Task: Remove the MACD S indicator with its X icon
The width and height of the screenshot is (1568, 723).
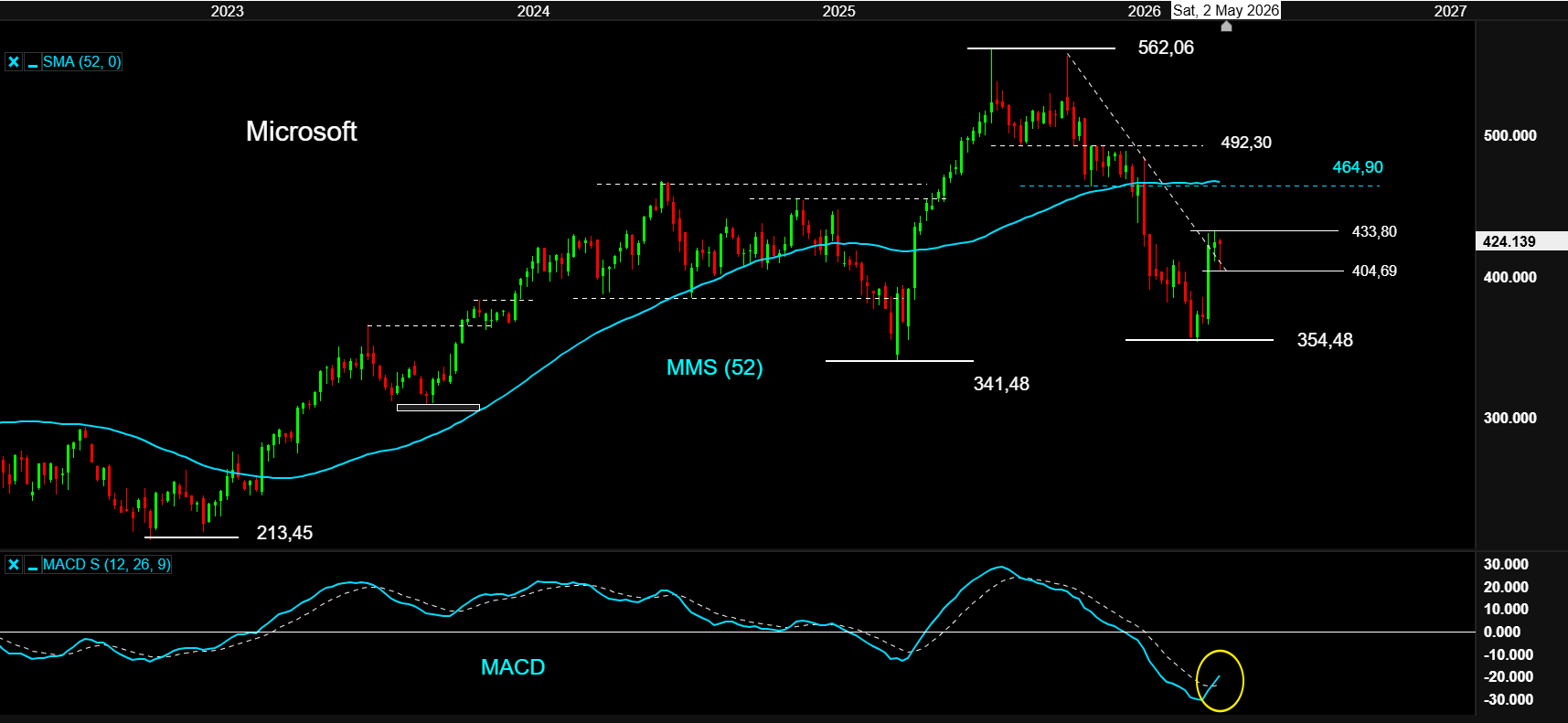Action: 14,565
